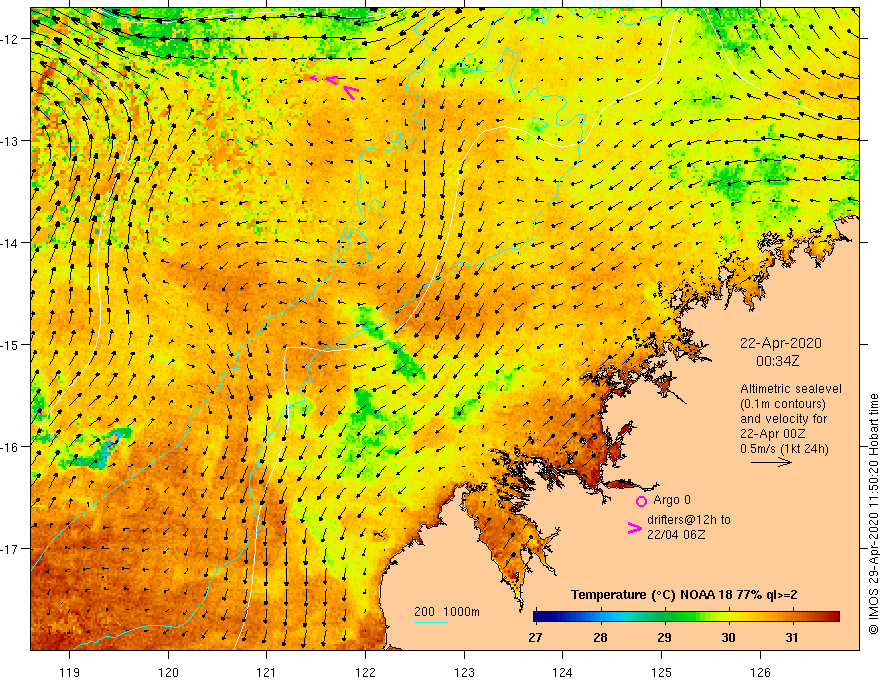
Task: Click latitude axis label -17
Action: click(10, 548)
